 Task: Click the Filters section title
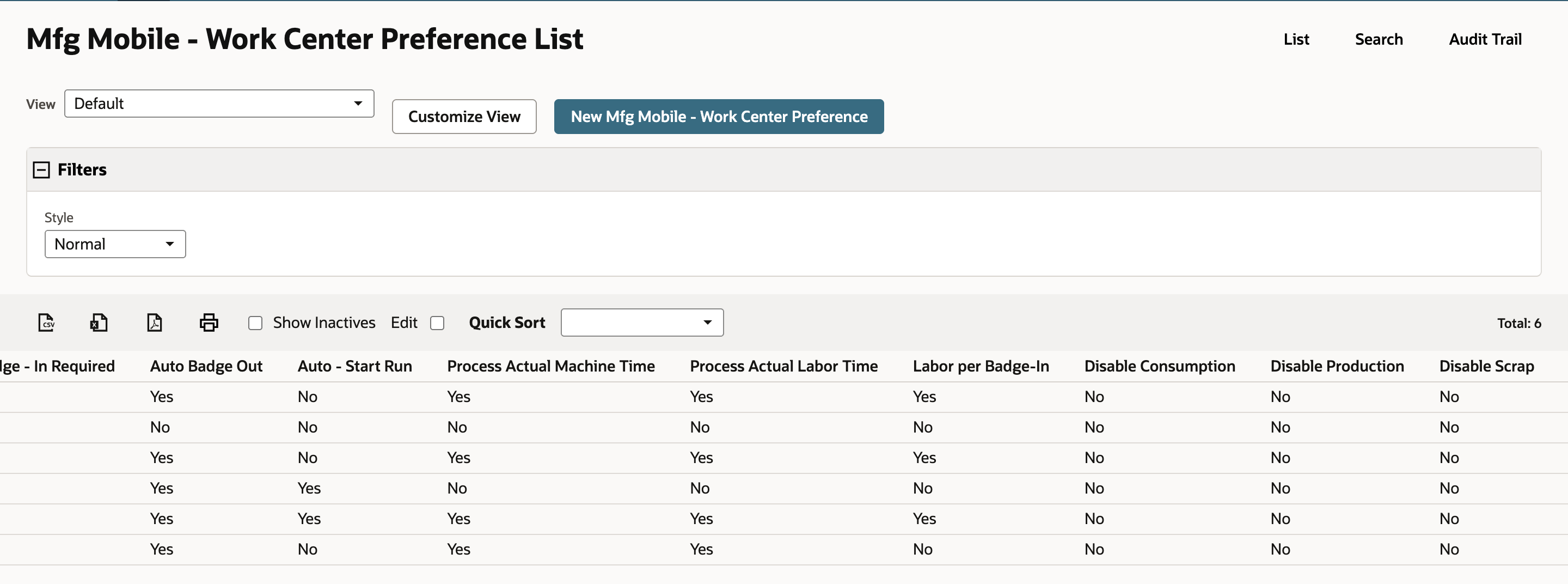pos(82,169)
